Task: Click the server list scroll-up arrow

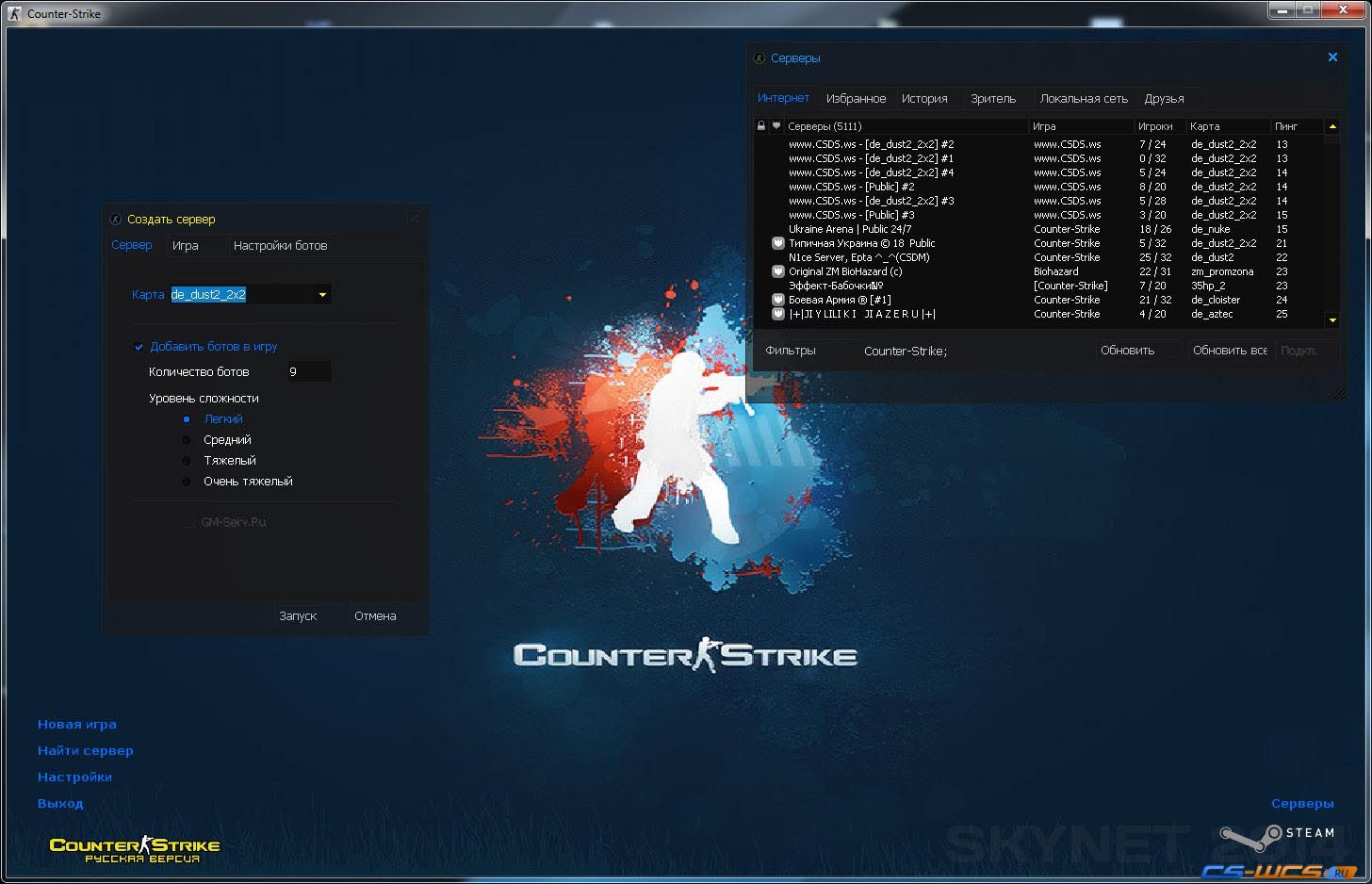Action: coord(1332,126)
